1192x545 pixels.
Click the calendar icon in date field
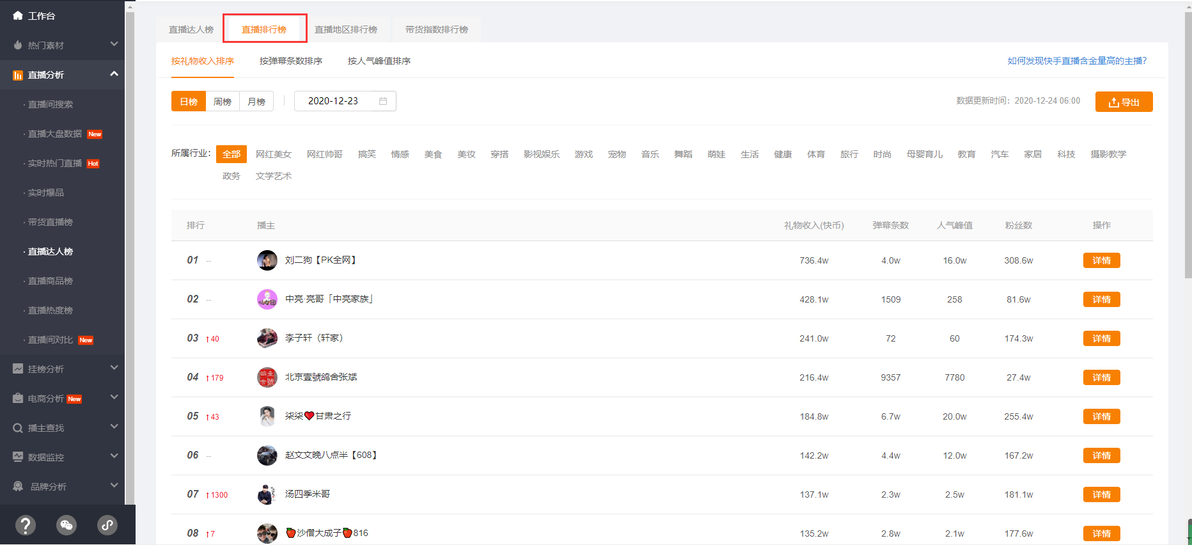[x=382, y=101]
